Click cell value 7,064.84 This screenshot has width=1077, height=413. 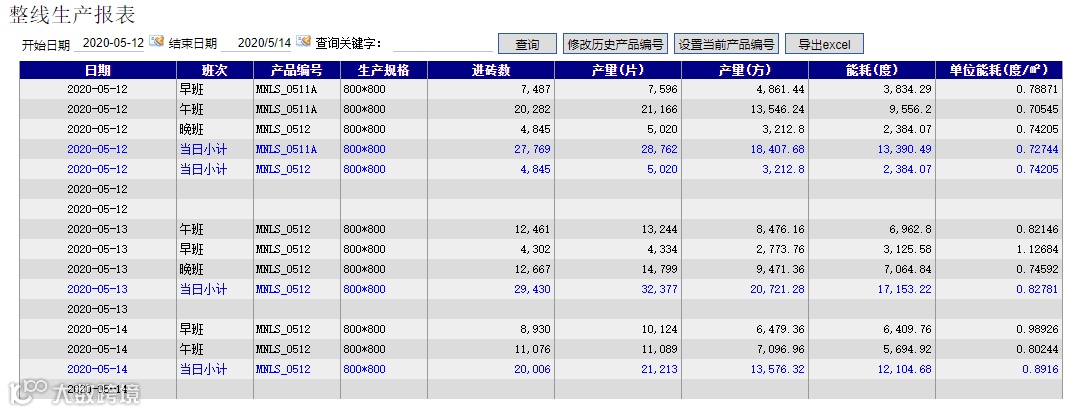tap(905, 269)
